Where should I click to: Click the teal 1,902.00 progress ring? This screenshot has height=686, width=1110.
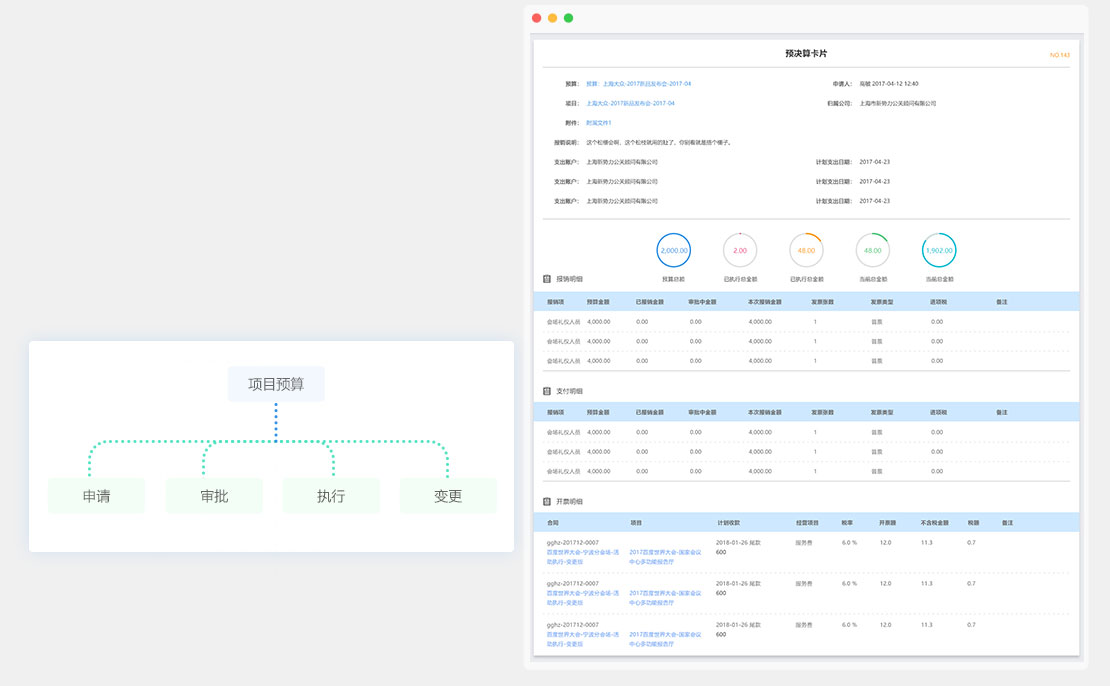(939, 250)
